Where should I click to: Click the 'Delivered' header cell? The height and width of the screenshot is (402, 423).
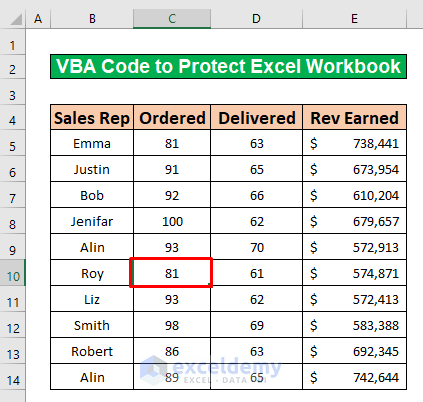tap(256, 117)
